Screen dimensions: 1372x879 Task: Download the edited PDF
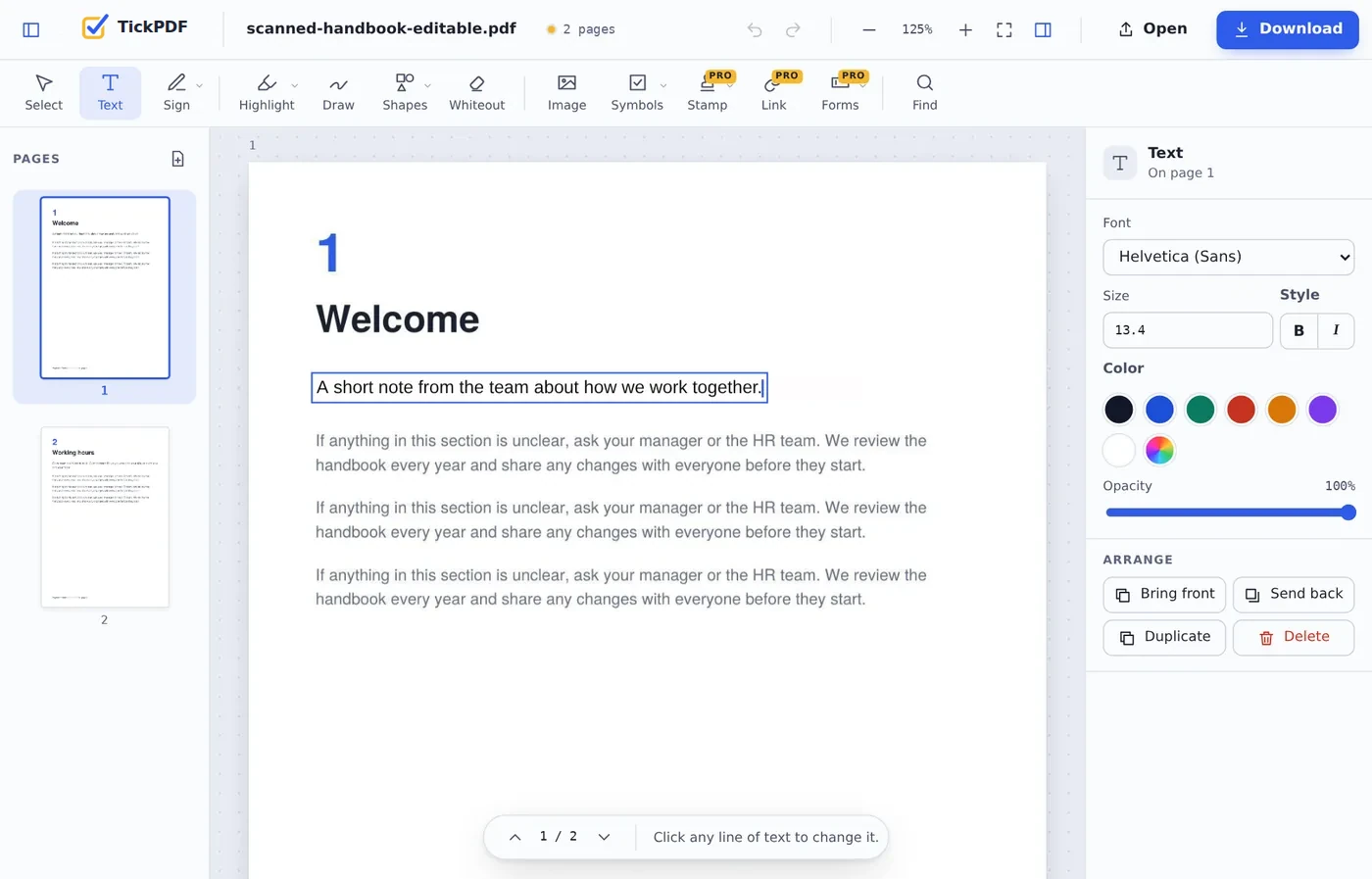click(x=1287, y=29)
